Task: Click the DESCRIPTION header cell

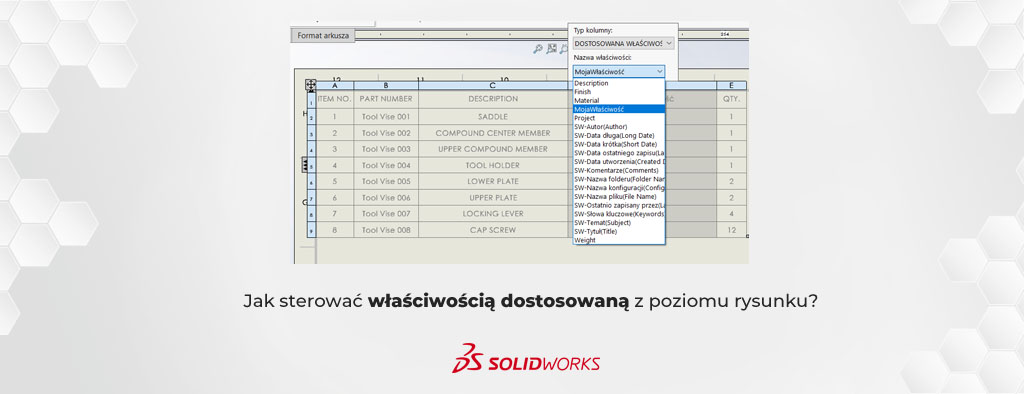Action: point(493,99)
